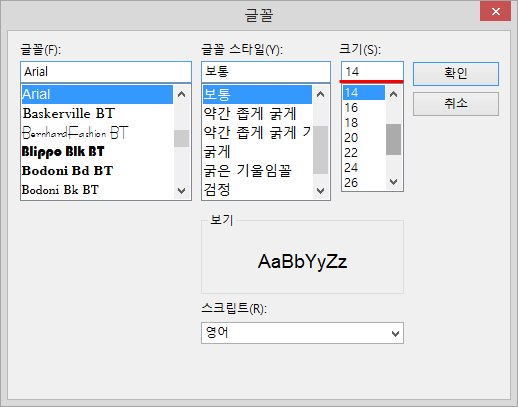Image resolution: width=518 pixels, height=407 pixels.
Task: Click scroll-up arrow in font list
Action: point(181,94)
